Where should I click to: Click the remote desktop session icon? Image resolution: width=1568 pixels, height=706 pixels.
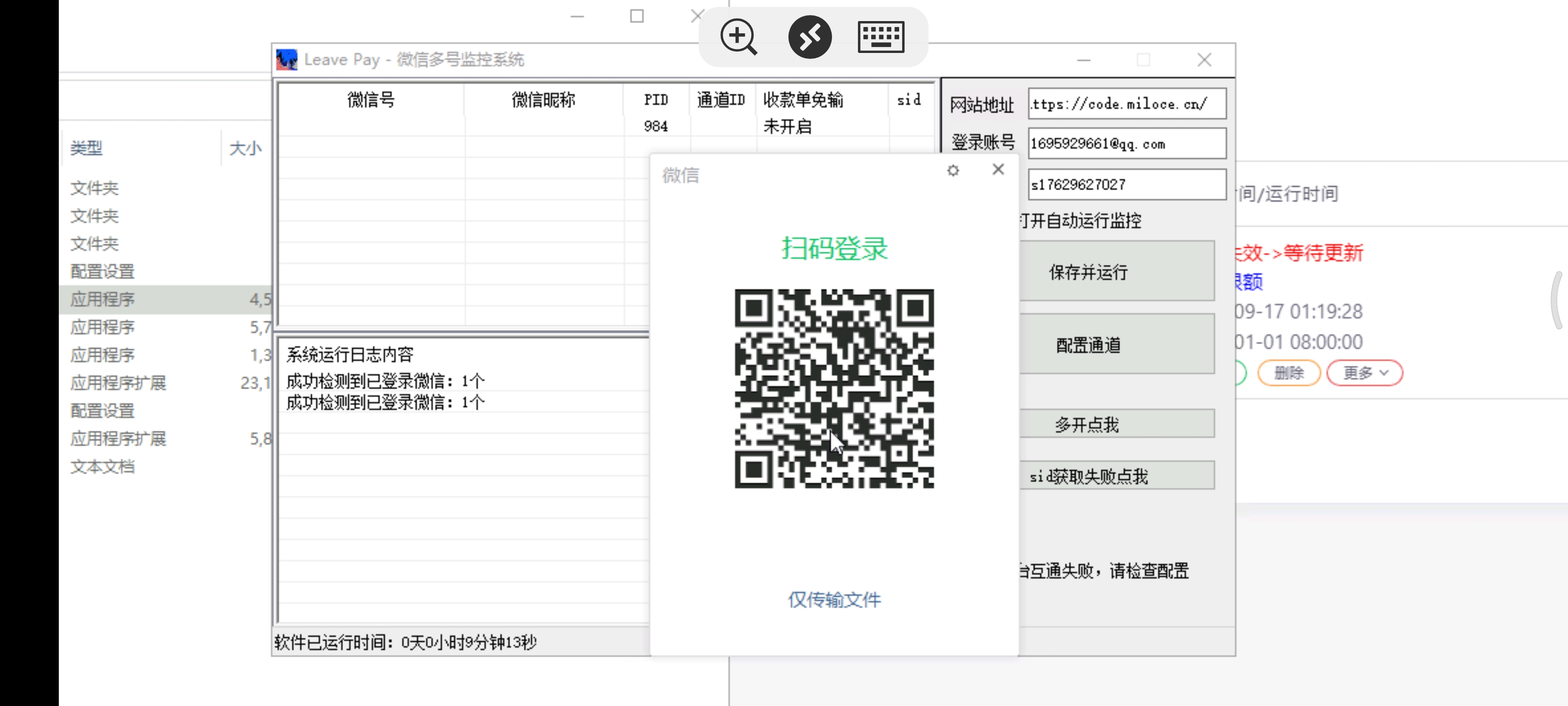(809, 37)
